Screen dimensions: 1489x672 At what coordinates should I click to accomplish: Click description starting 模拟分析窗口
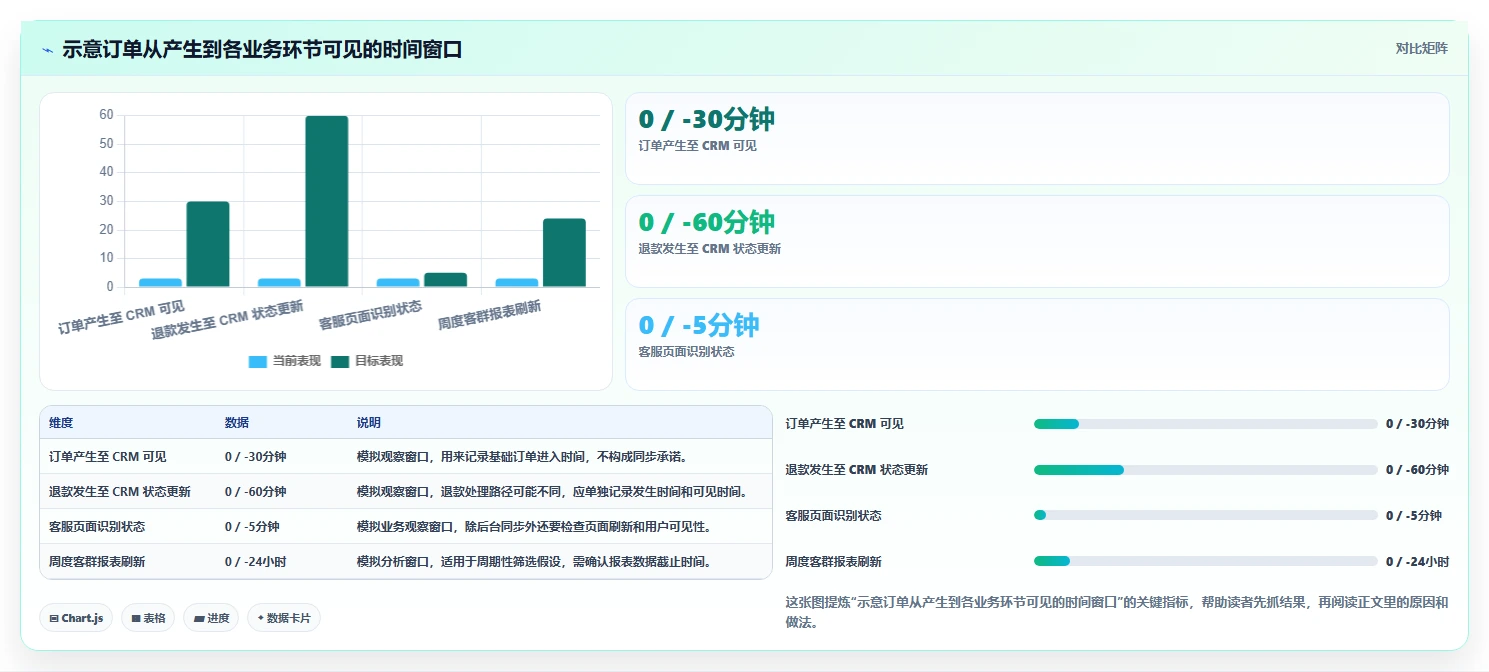click(x=534, y=562)
